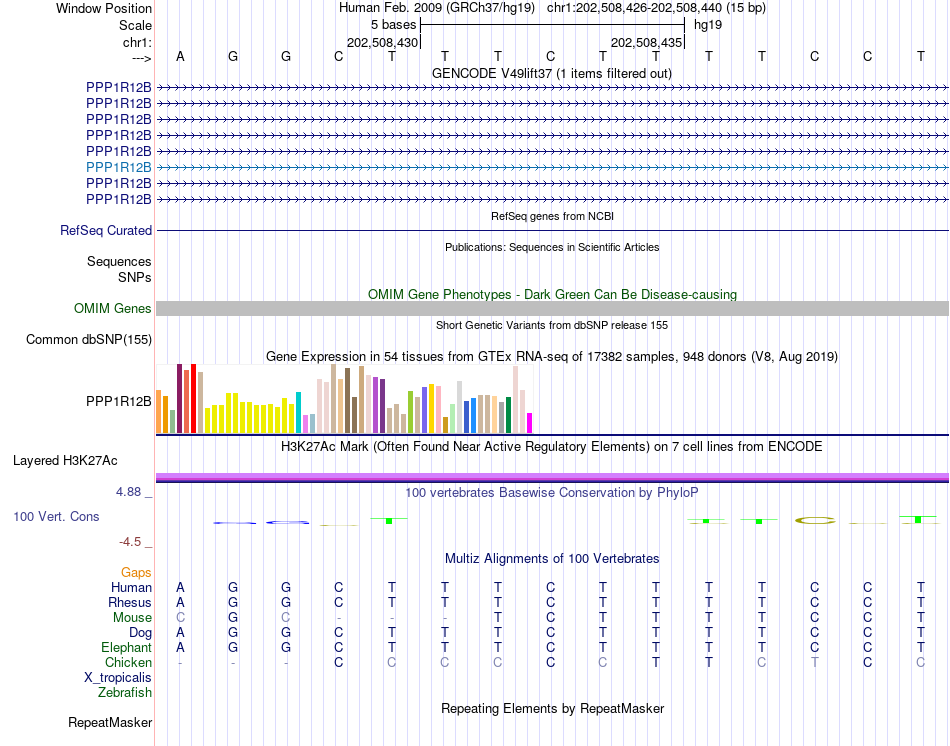Click the Chicken species row label
The width and height of the screenshot is (950, 746).
coord(128,662)
